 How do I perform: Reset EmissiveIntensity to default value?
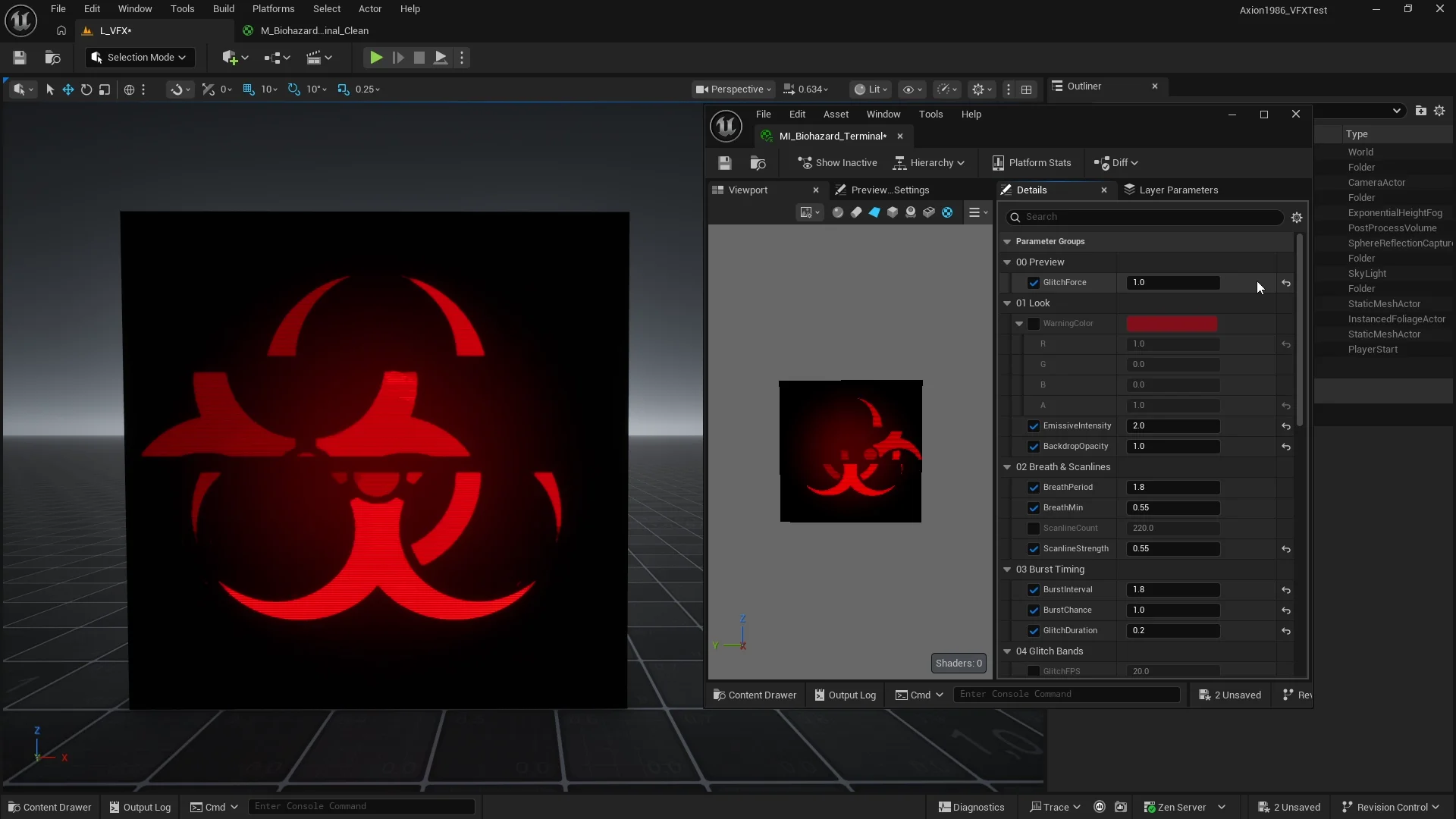[1286, 426]
